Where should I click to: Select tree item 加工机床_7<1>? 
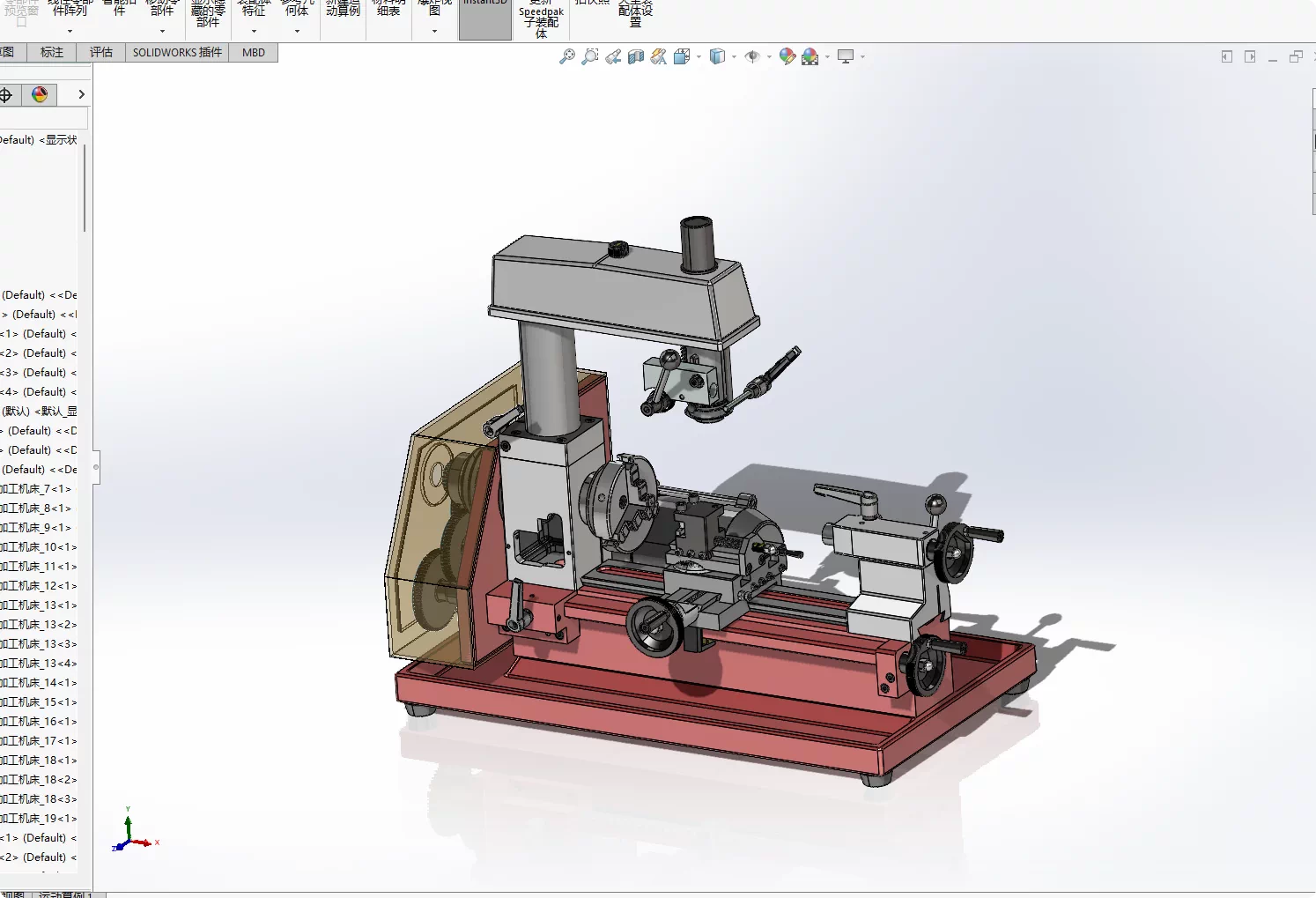[x=37, y=489]
